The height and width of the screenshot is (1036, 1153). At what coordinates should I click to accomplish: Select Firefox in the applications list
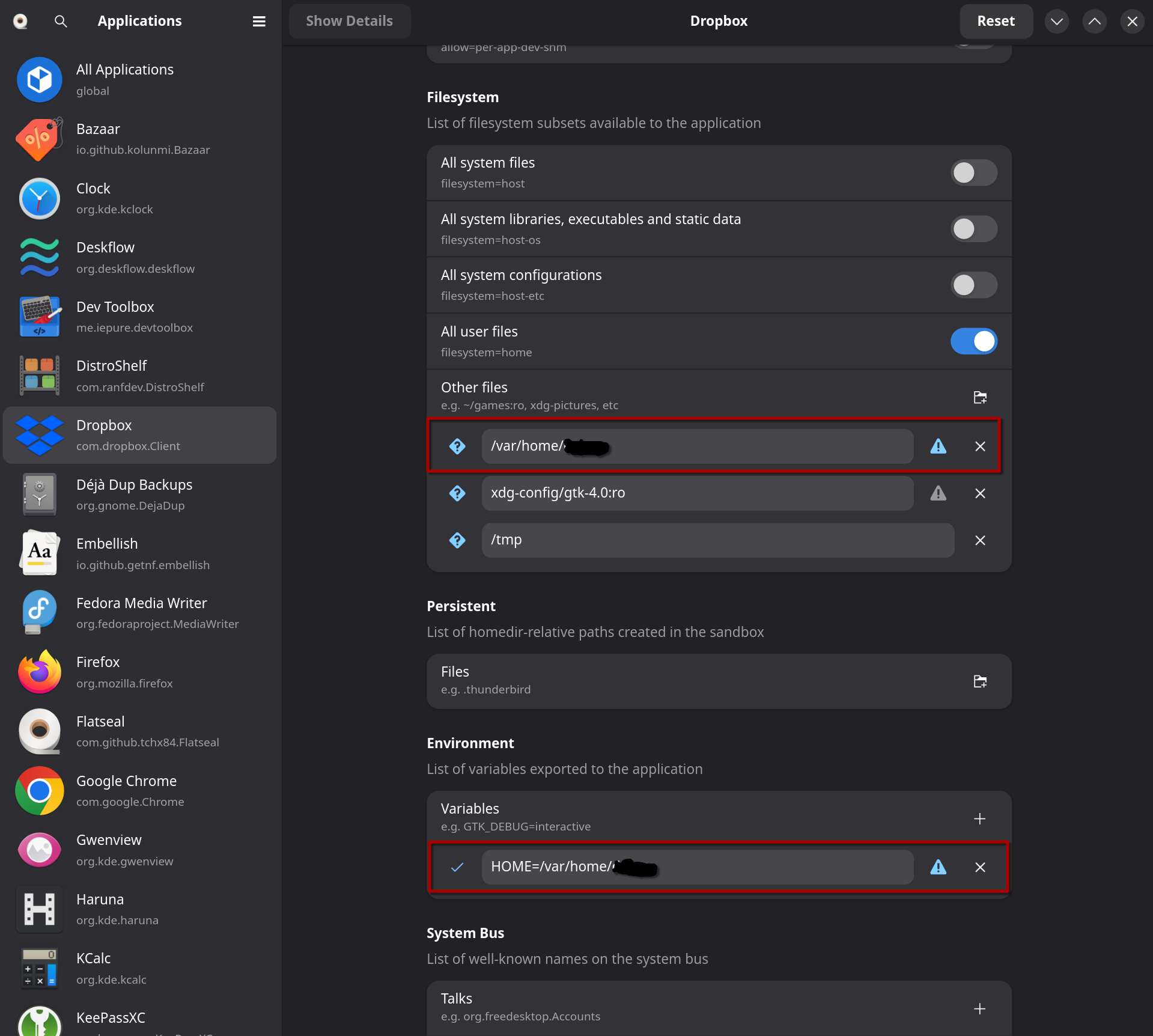click(139, 672)
